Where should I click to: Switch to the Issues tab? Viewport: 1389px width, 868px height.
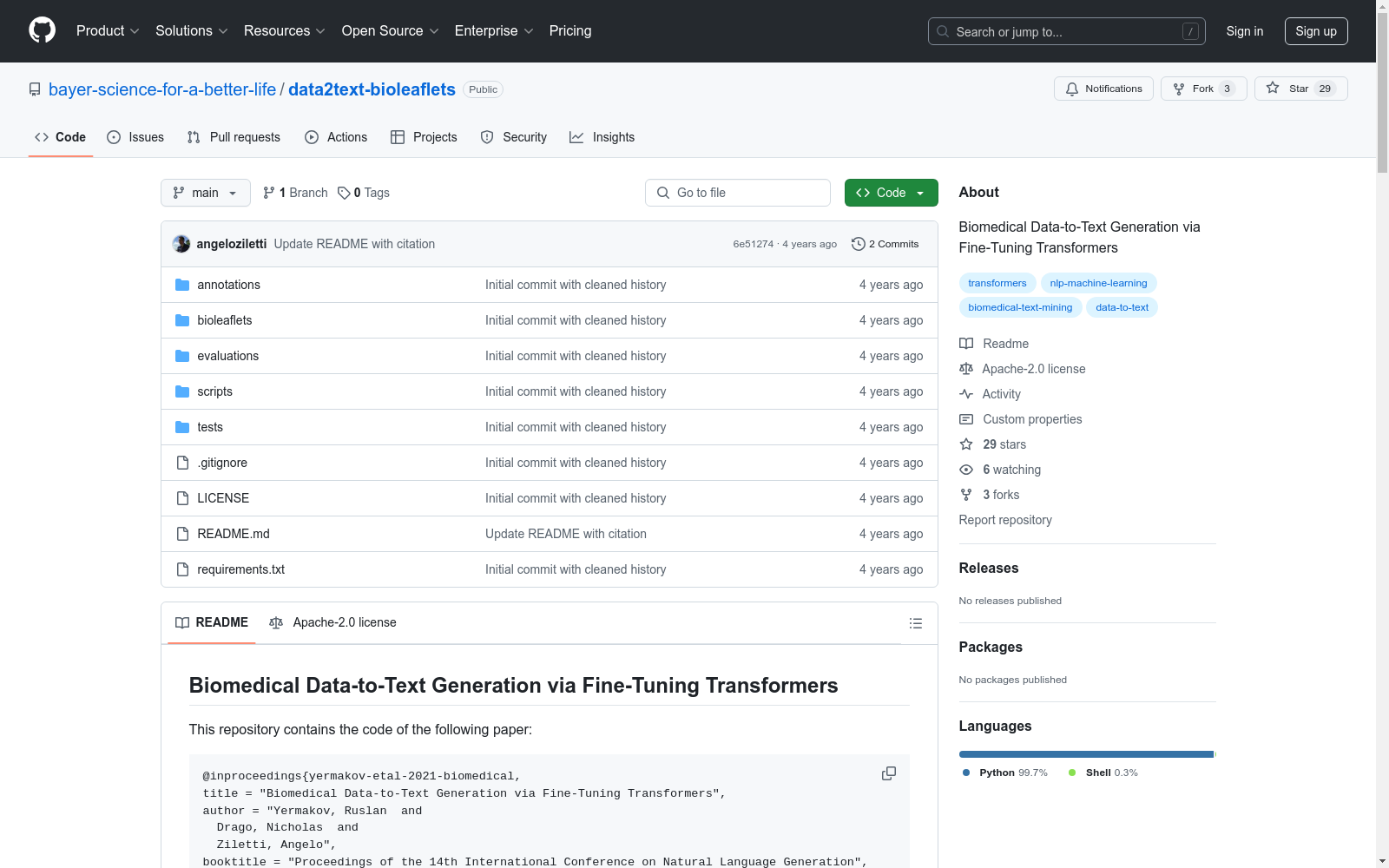coord(135,137)
